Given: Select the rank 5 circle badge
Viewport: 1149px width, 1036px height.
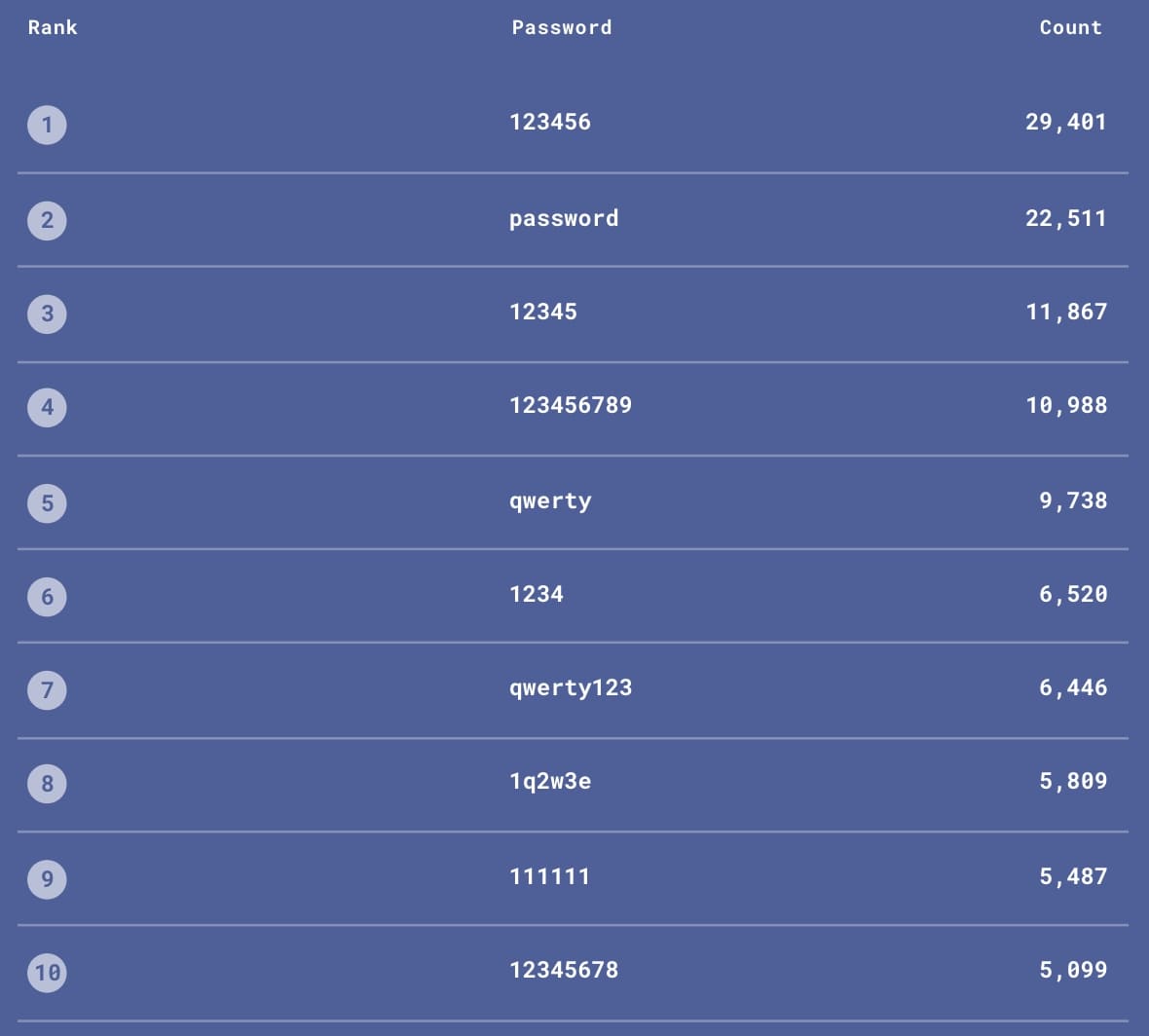Looking at the screenshot, I should [x=47, y=503].
